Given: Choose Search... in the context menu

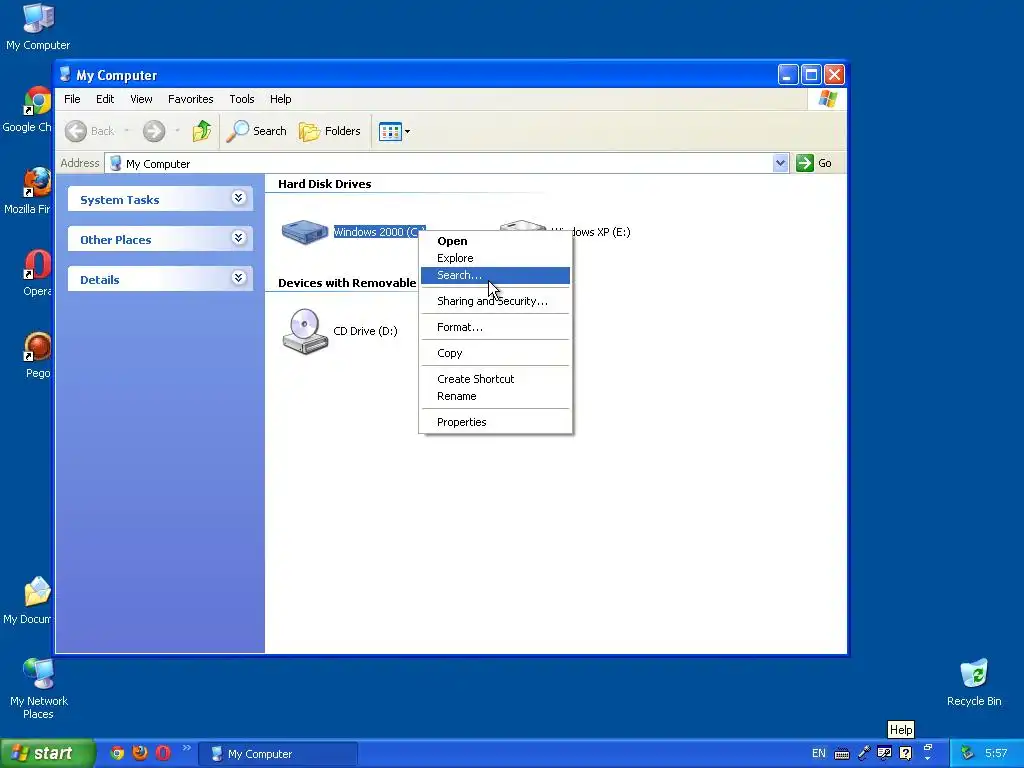Looking at the screenshot, I should 495,276.
